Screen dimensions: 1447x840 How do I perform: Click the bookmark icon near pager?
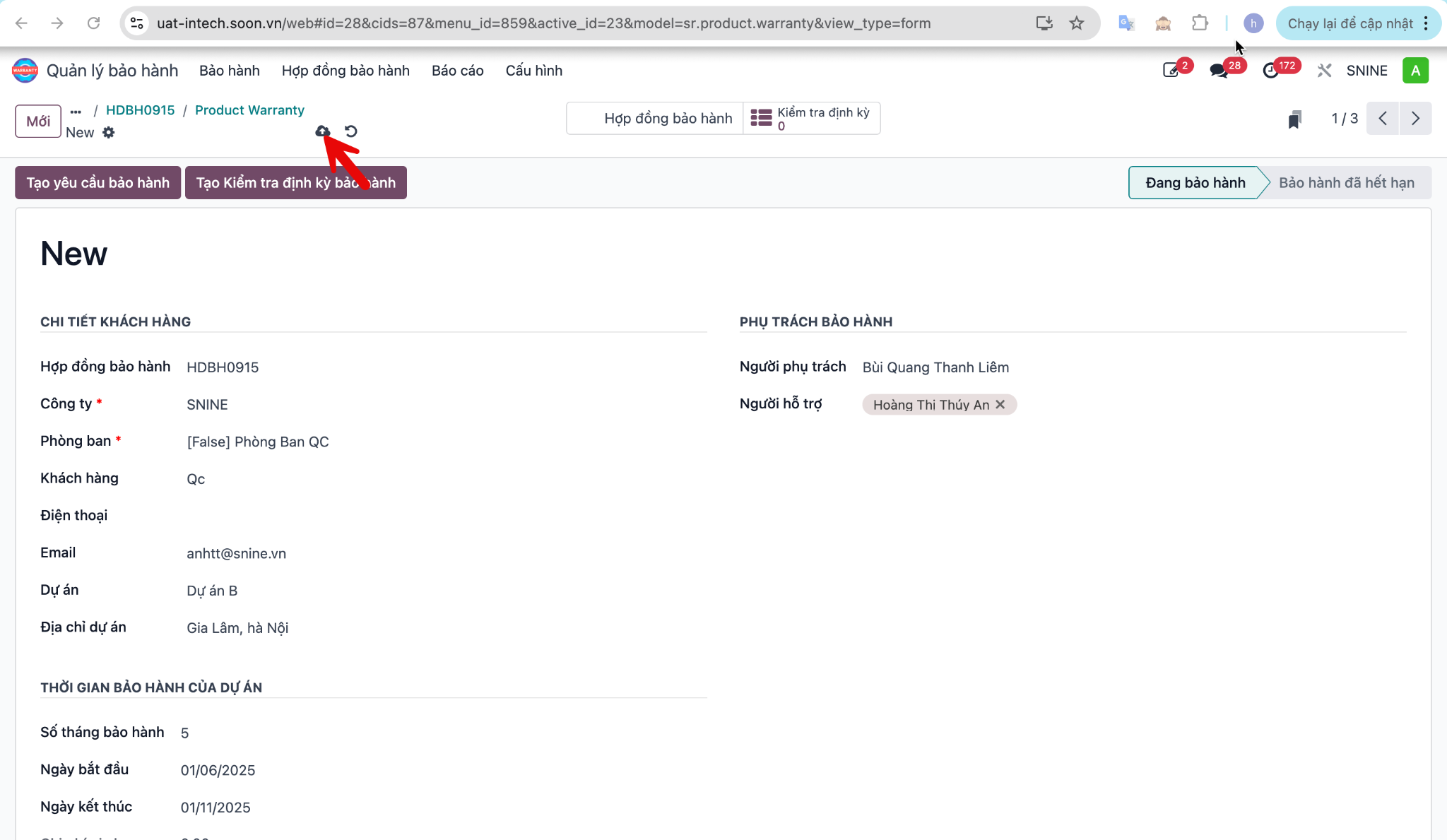click(1294, 119)
